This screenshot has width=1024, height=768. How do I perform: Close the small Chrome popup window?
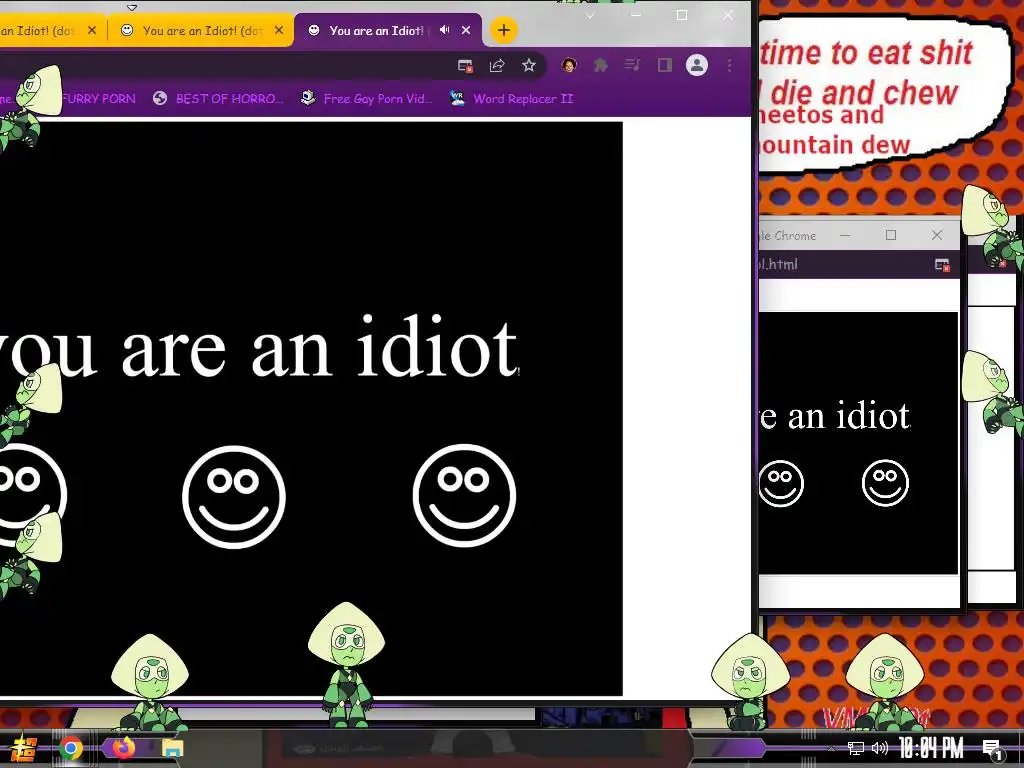937,235
